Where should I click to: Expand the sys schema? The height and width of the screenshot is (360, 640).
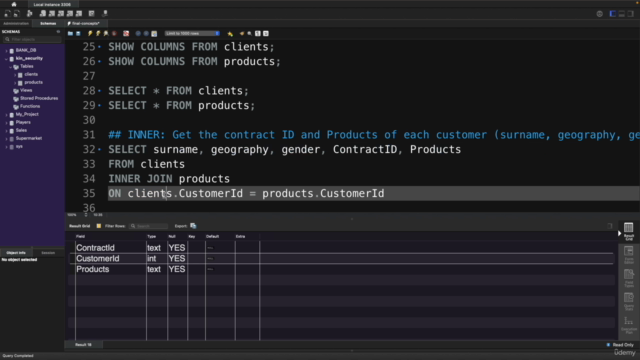6,147
